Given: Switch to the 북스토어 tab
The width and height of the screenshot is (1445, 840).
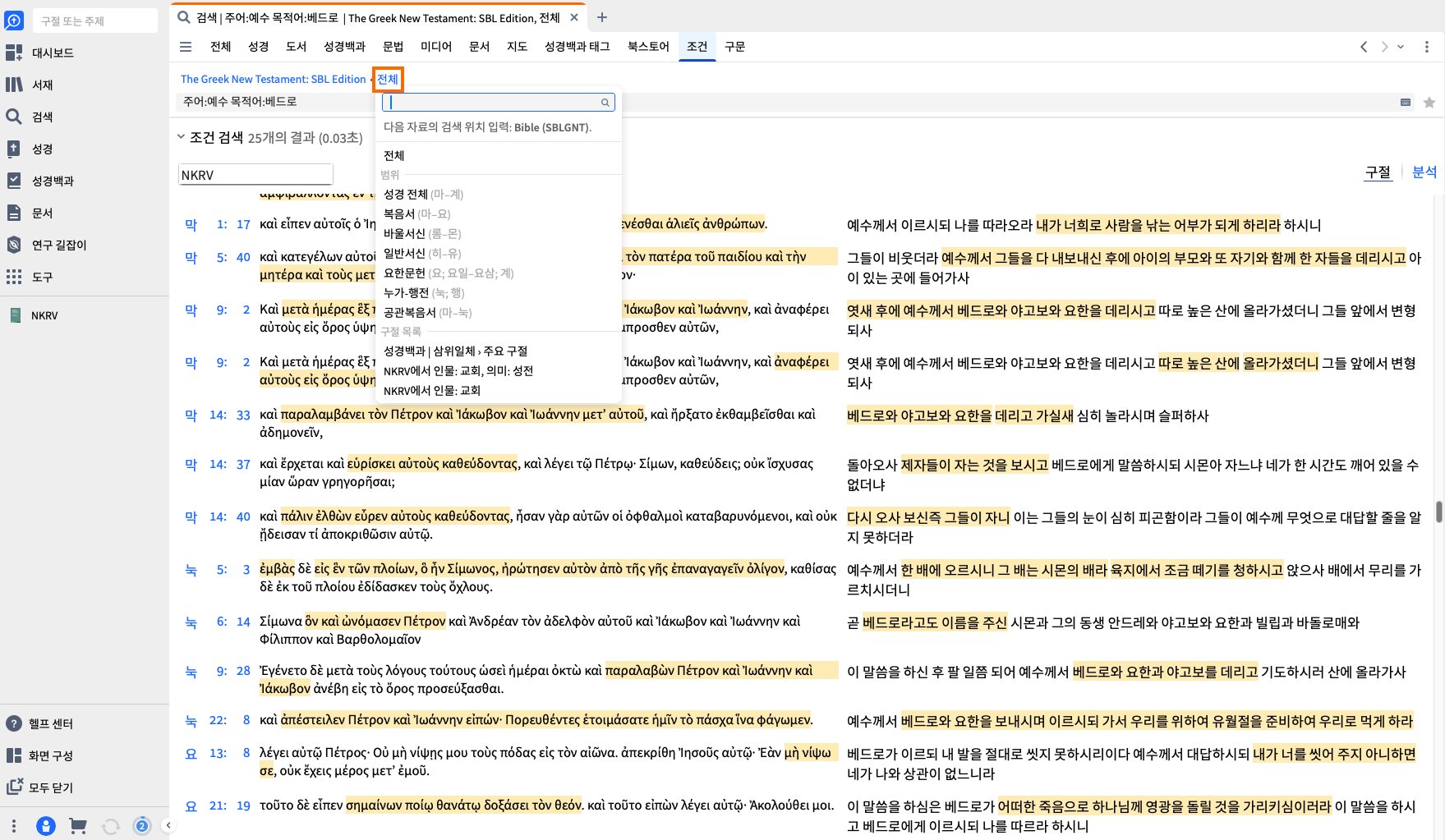Looking at the screenshot, I should [648, 47].
